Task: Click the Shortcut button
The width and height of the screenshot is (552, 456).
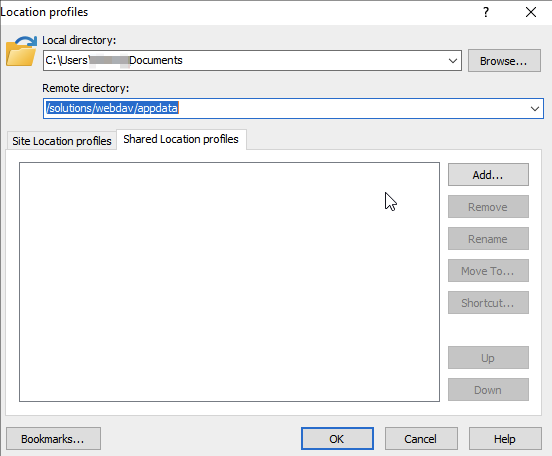Action: [x=488, y=303]
